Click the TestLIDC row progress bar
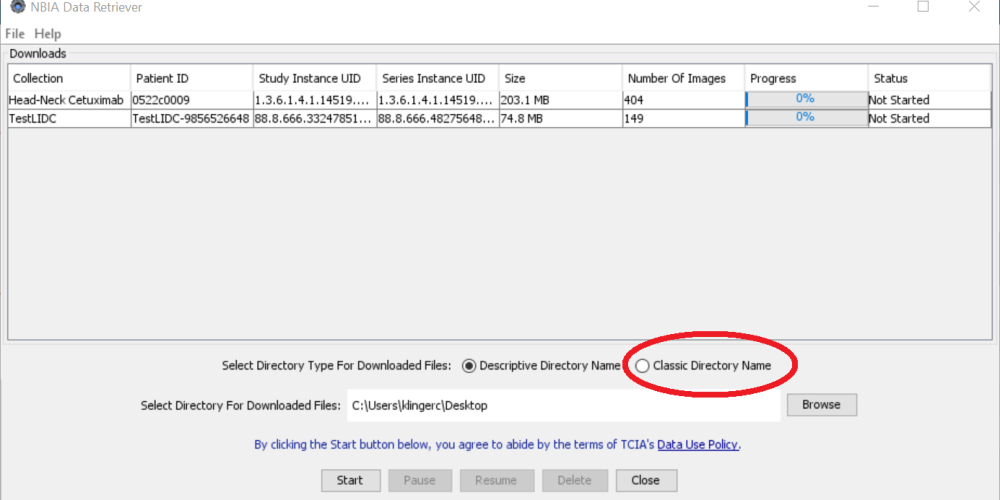This screenshot has width=1000, height=500. click(x=805, y=118)
